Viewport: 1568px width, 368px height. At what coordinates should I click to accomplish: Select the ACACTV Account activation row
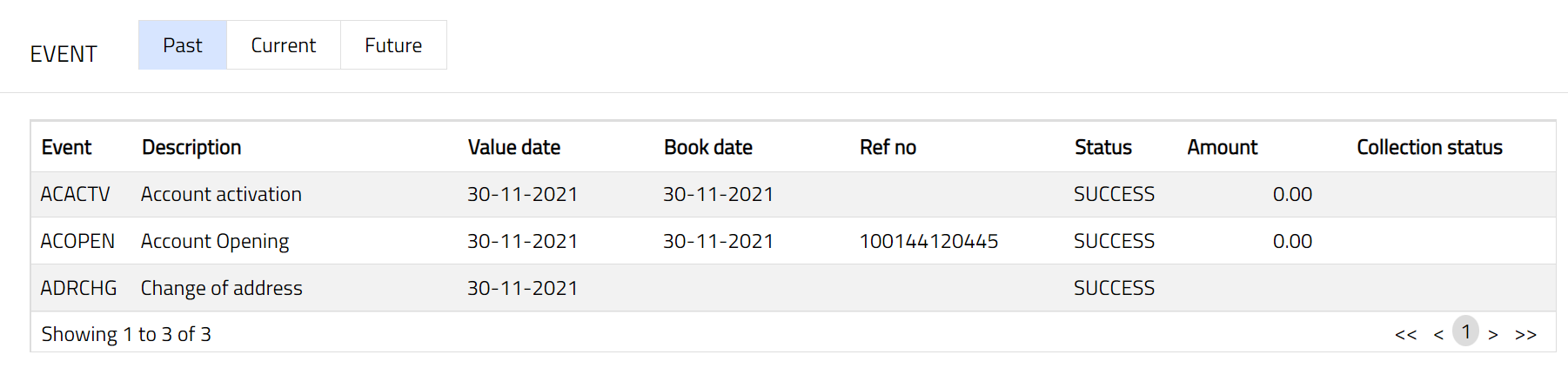pyautogui.click(x=221, y=194)
